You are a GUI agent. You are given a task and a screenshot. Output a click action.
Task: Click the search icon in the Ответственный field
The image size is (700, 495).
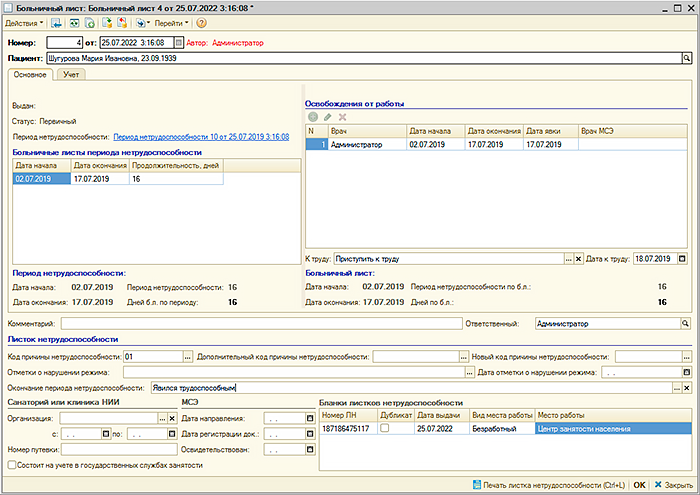[686, 324]
